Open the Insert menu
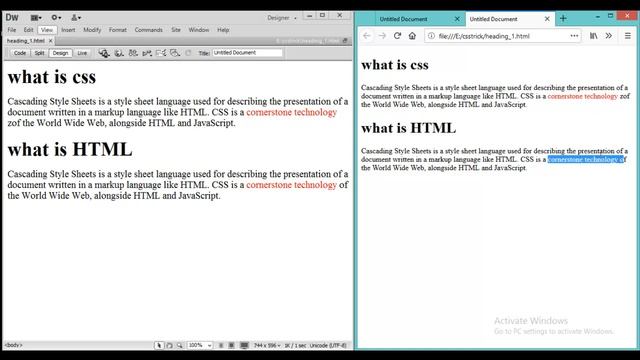640x360 pixels. (68, 30)
